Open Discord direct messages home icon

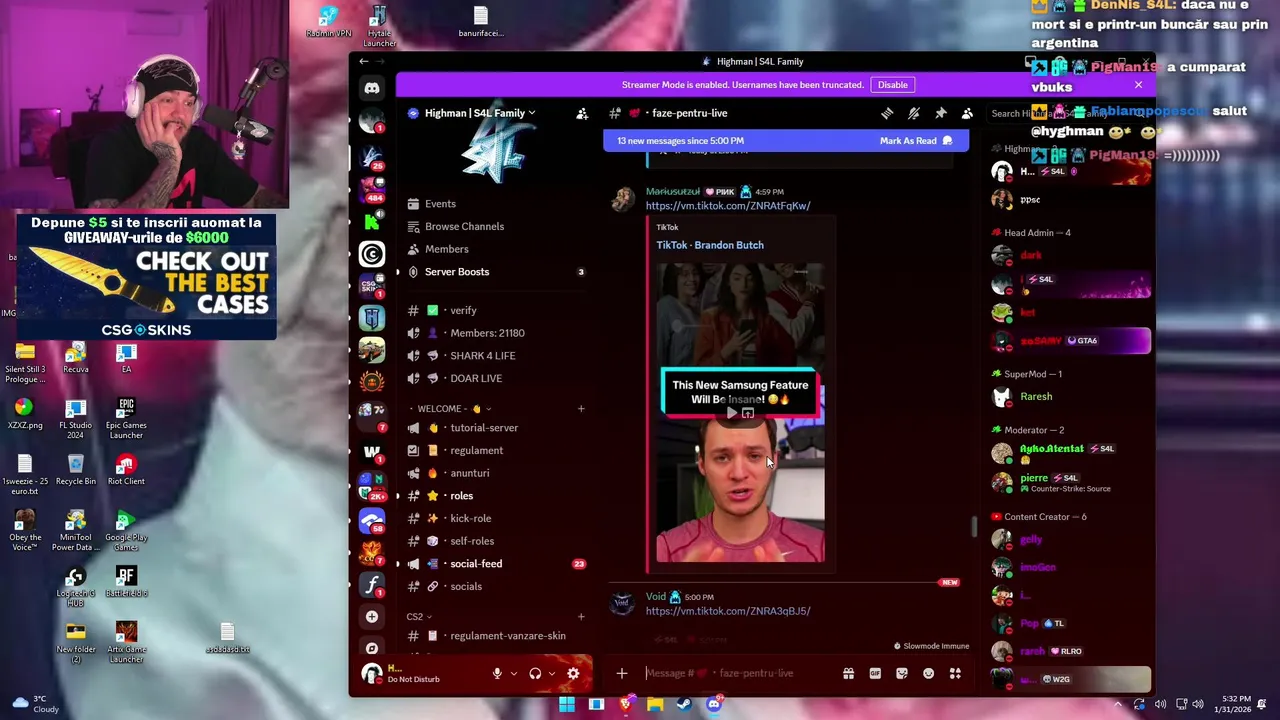point(372,88)
